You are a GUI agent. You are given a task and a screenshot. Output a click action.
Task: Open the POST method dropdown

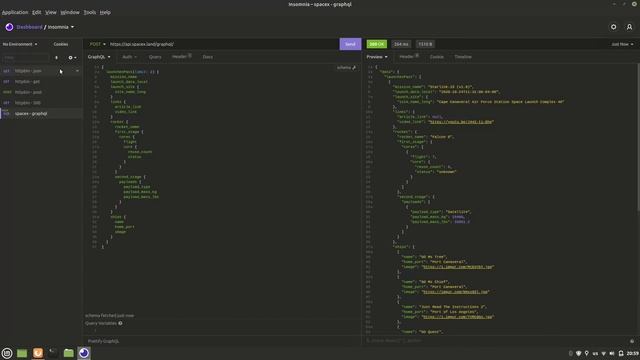pos(98,44)
